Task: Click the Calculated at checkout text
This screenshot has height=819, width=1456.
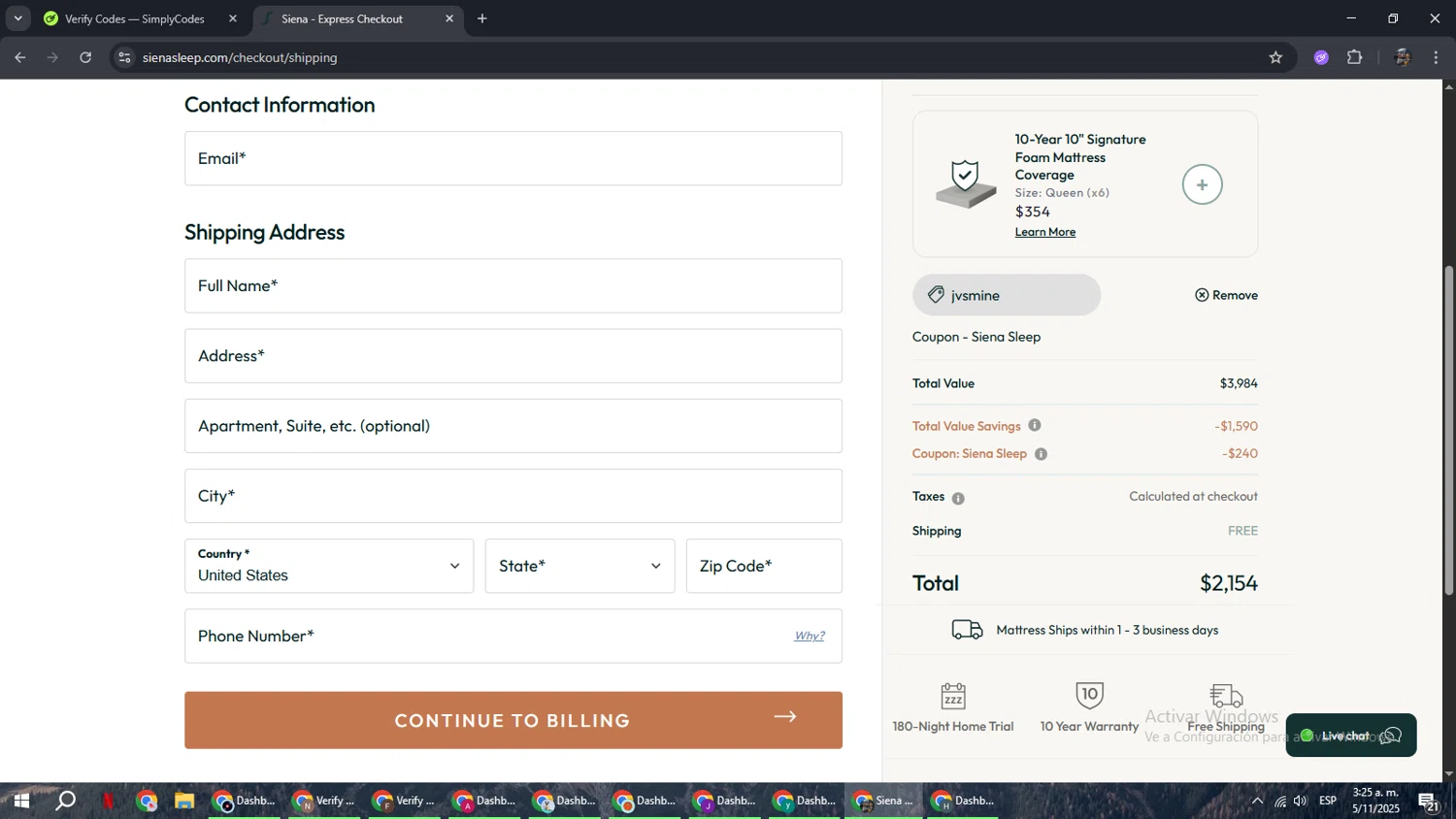Action: (1193, 496)
